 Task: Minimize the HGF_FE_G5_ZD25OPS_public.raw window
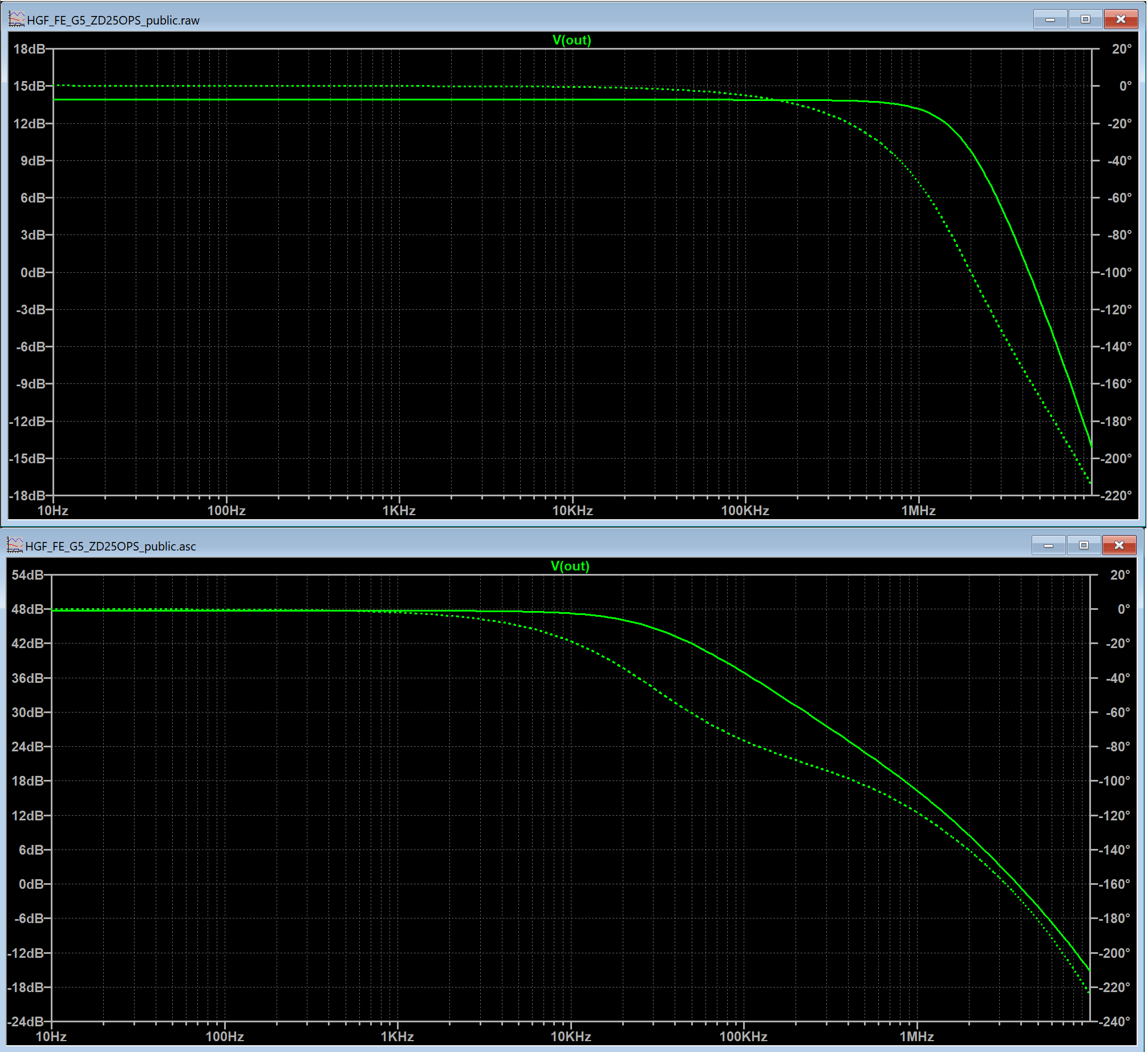tap(1049, 19)
